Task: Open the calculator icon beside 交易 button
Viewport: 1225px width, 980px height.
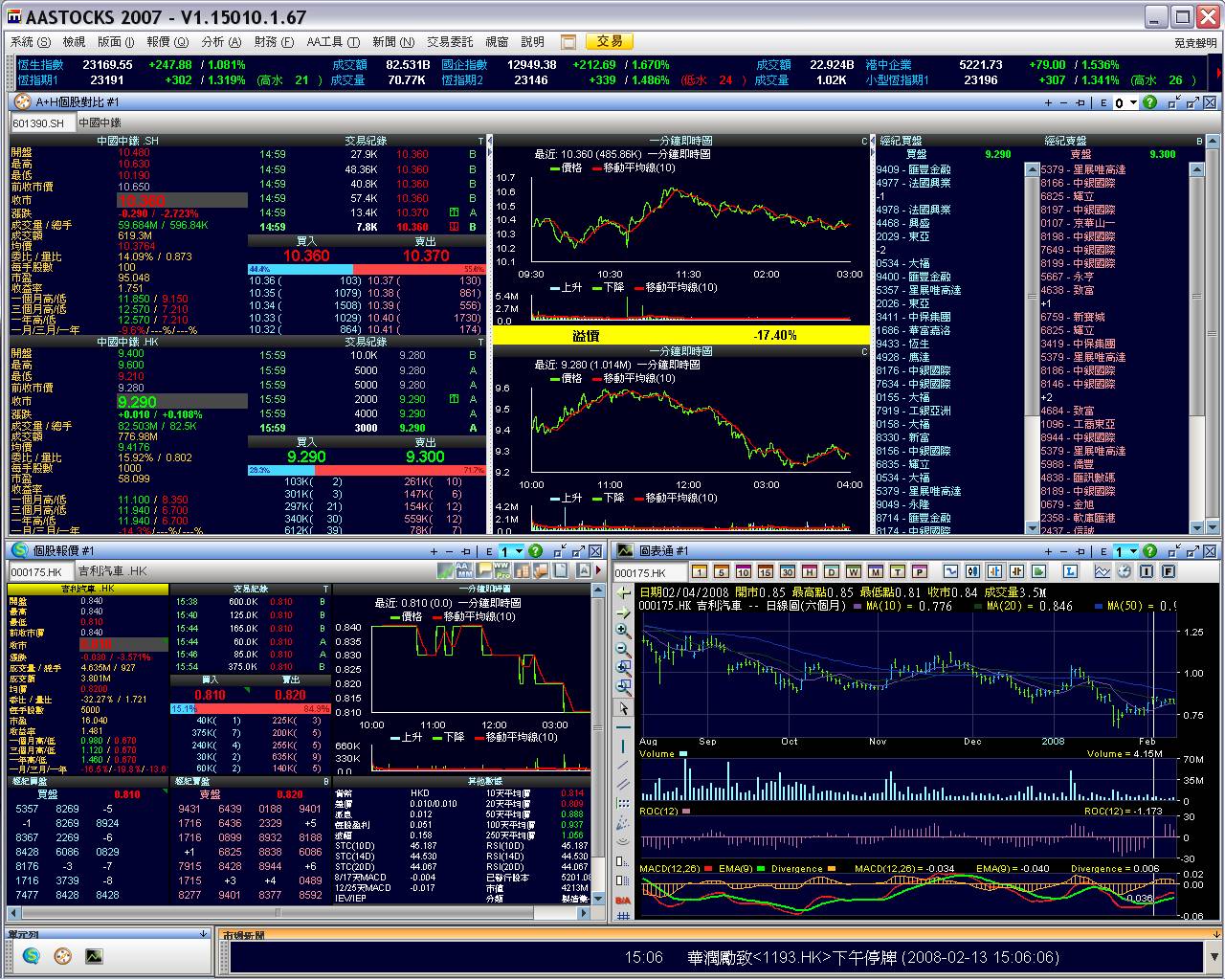Action: pos(568,42)
